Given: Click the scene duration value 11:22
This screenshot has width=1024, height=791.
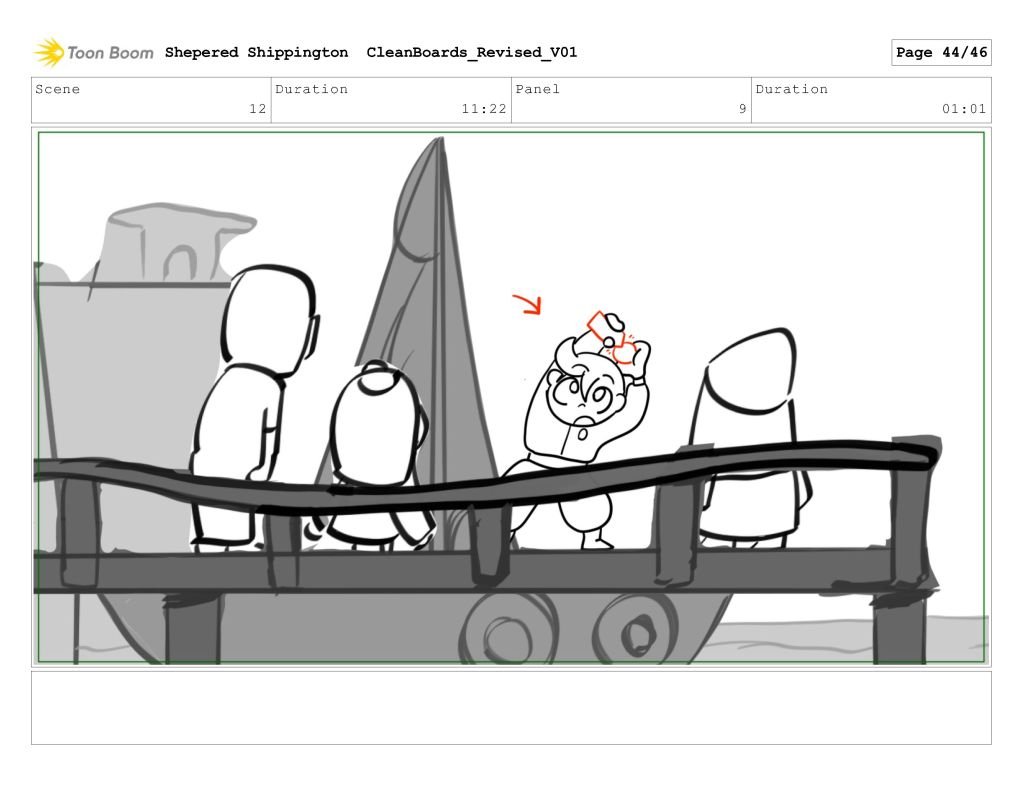Looking at the screenshot, I should coord(483,109).
